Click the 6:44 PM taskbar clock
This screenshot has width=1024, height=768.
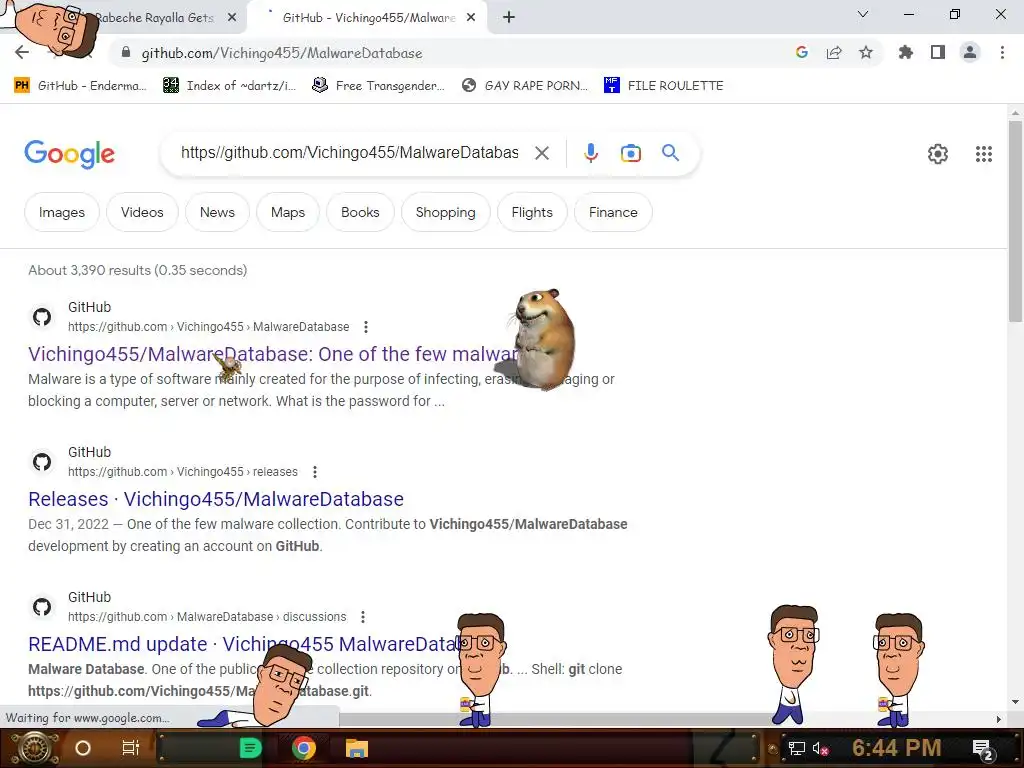click(x=897, y=748)
